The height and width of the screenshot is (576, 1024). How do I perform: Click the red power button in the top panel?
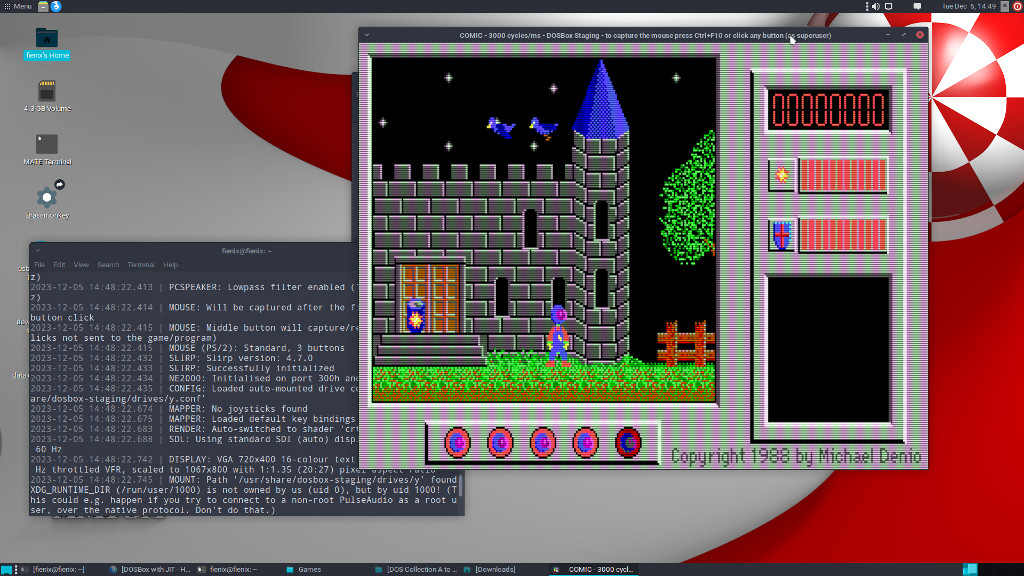(1017, 7)
